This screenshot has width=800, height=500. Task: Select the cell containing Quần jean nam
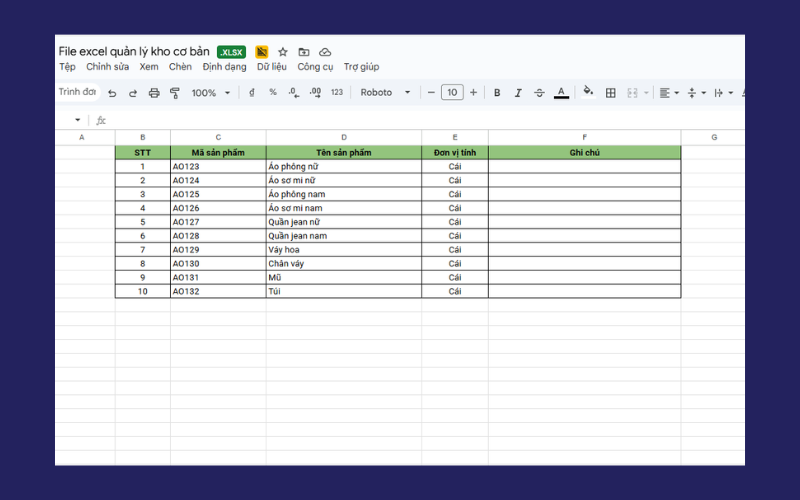pyautogui.click(x=343, y=236)
